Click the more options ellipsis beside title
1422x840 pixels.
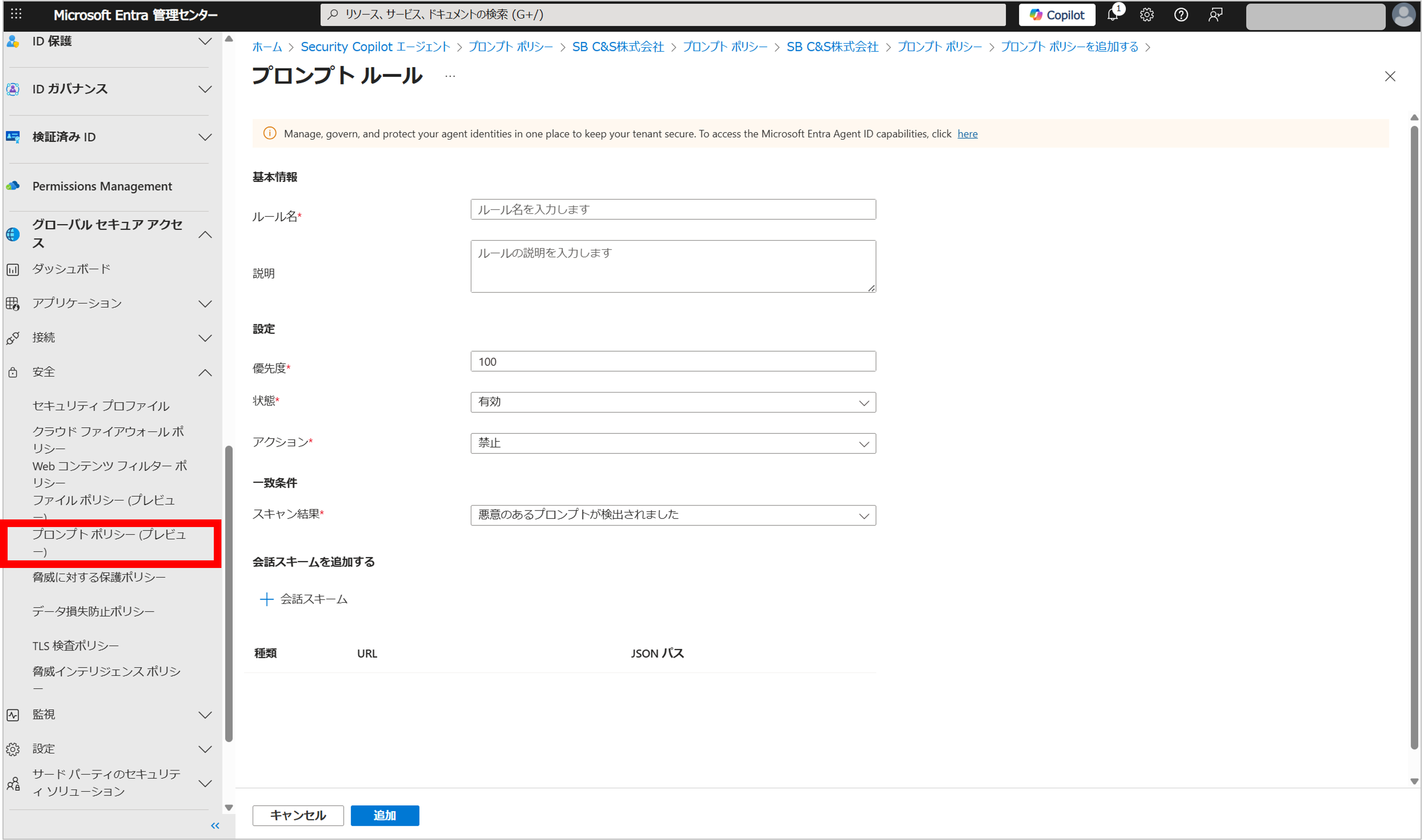[x=450, y=76]
